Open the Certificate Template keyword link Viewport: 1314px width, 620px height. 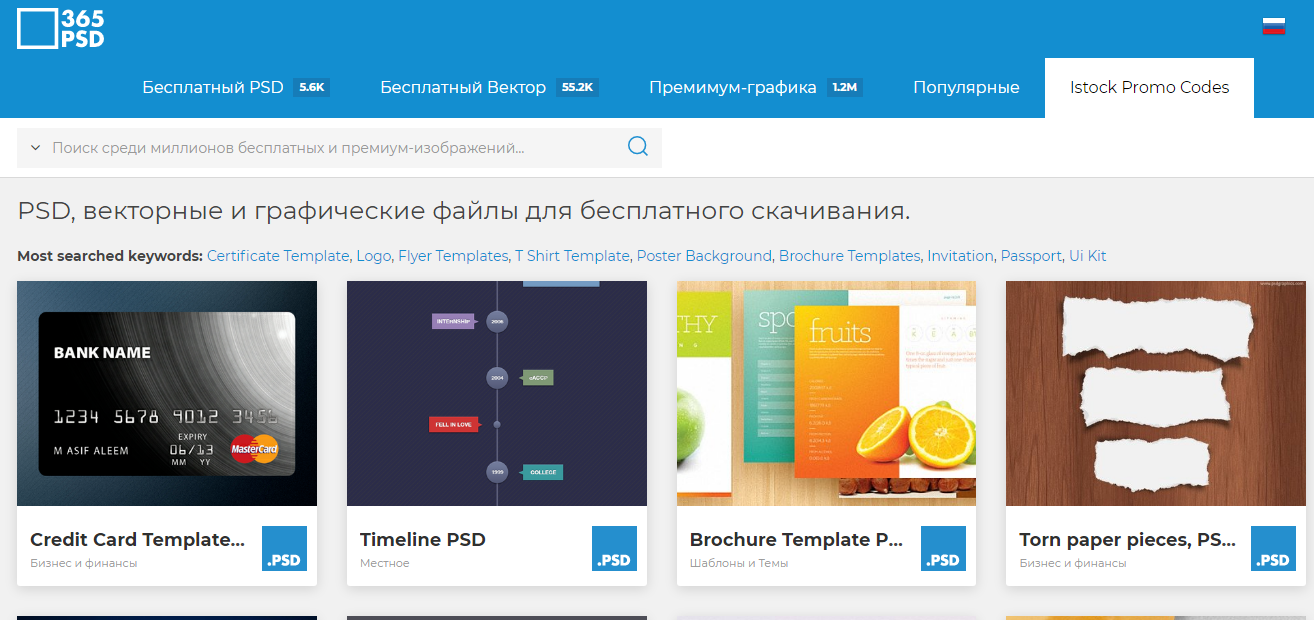(x=277, y=255)
